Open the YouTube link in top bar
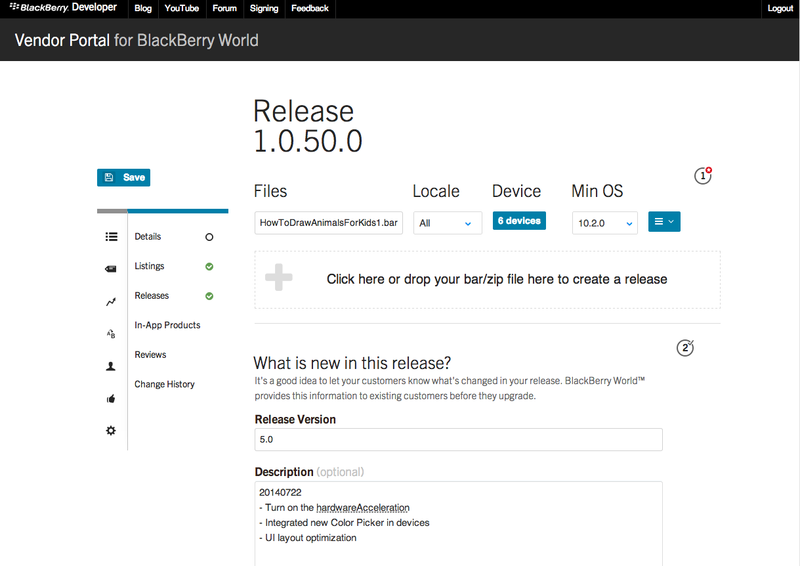The image size is (800, 566). coord(182,8)
